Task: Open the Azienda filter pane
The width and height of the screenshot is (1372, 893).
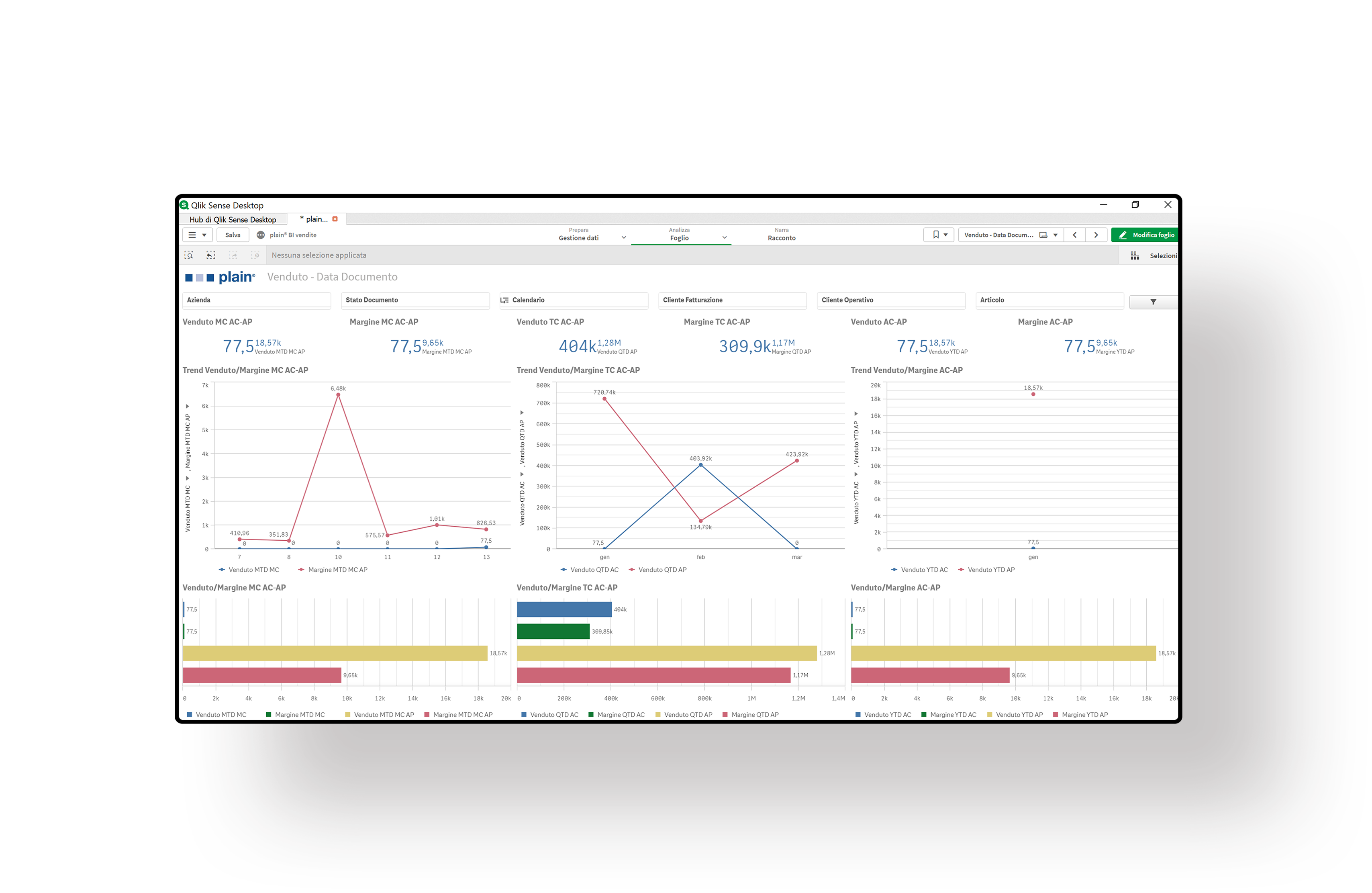Action: click(257, 300)
